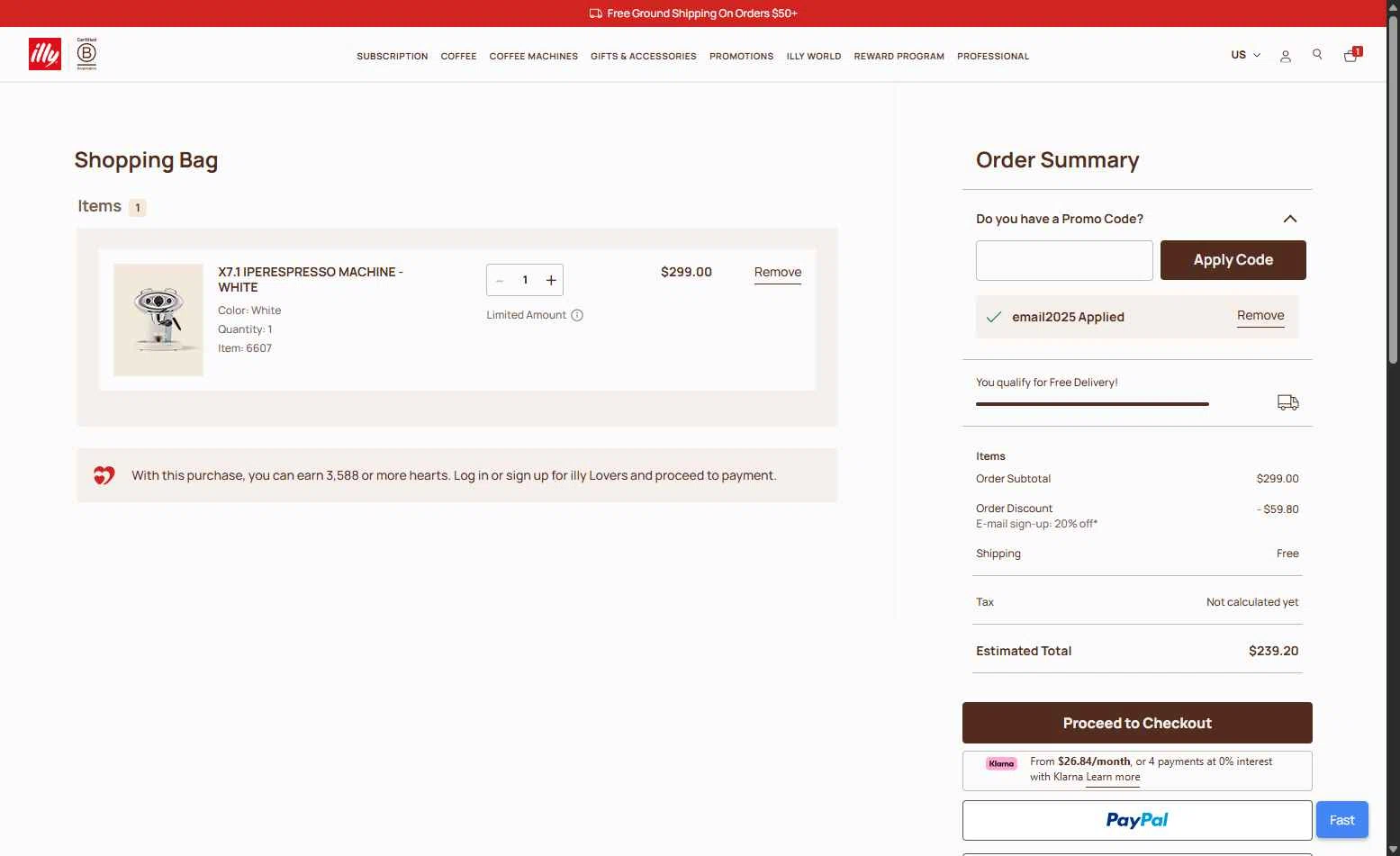
Task: Click the quantity value field
Action: click(x=525, y=280)
